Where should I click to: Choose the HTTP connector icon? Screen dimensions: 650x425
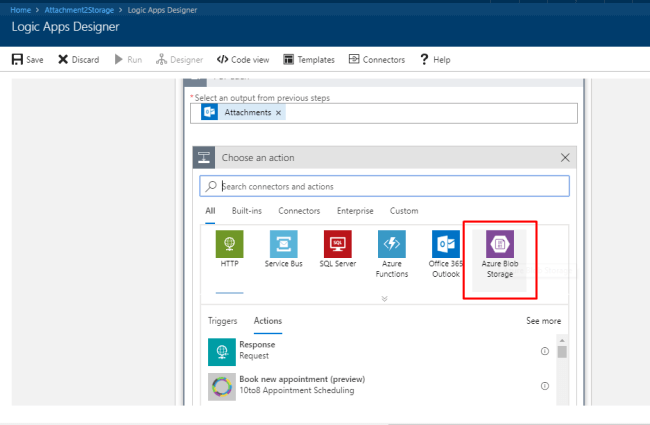[230, 244]
